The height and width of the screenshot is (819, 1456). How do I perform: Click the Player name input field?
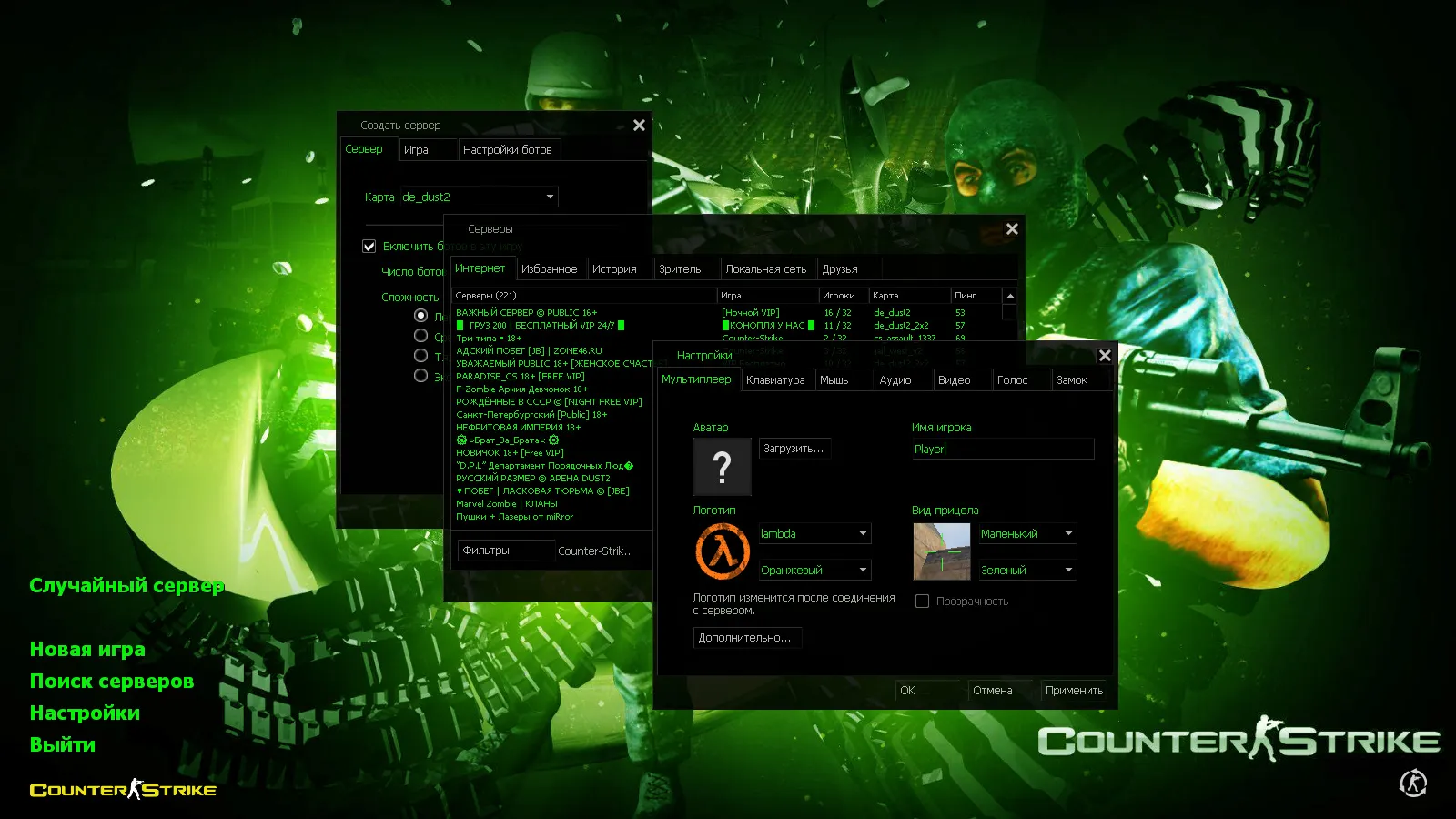1001,449
